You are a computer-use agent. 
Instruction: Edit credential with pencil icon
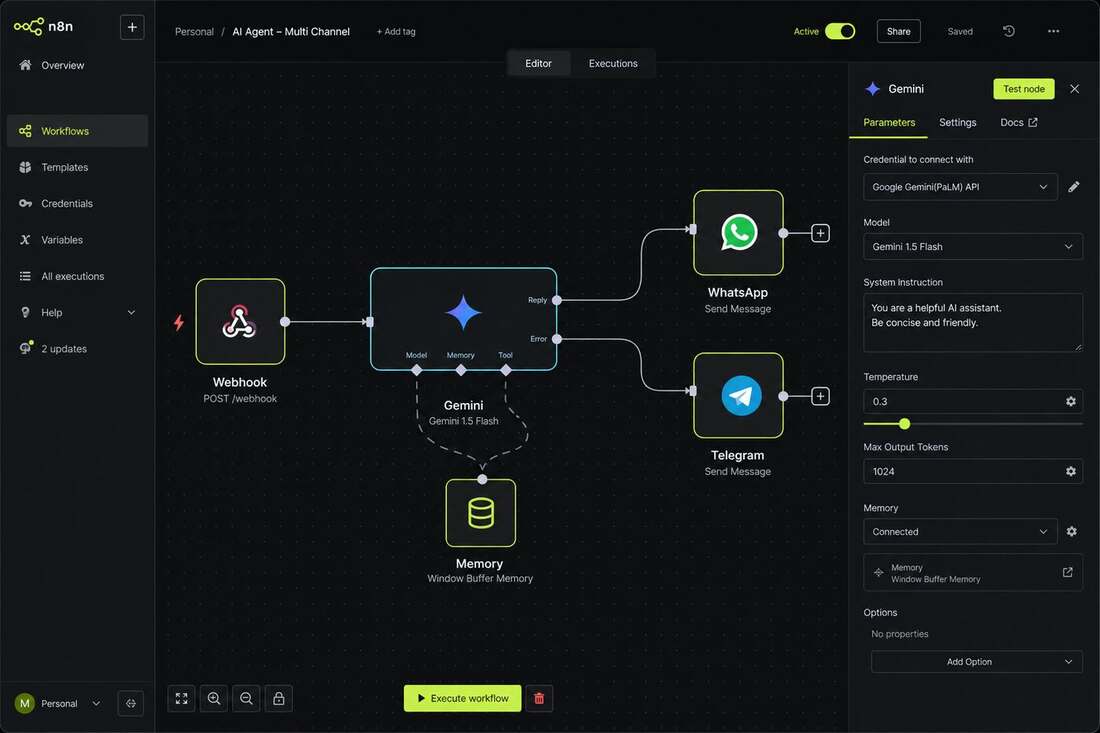[1073, 187]
